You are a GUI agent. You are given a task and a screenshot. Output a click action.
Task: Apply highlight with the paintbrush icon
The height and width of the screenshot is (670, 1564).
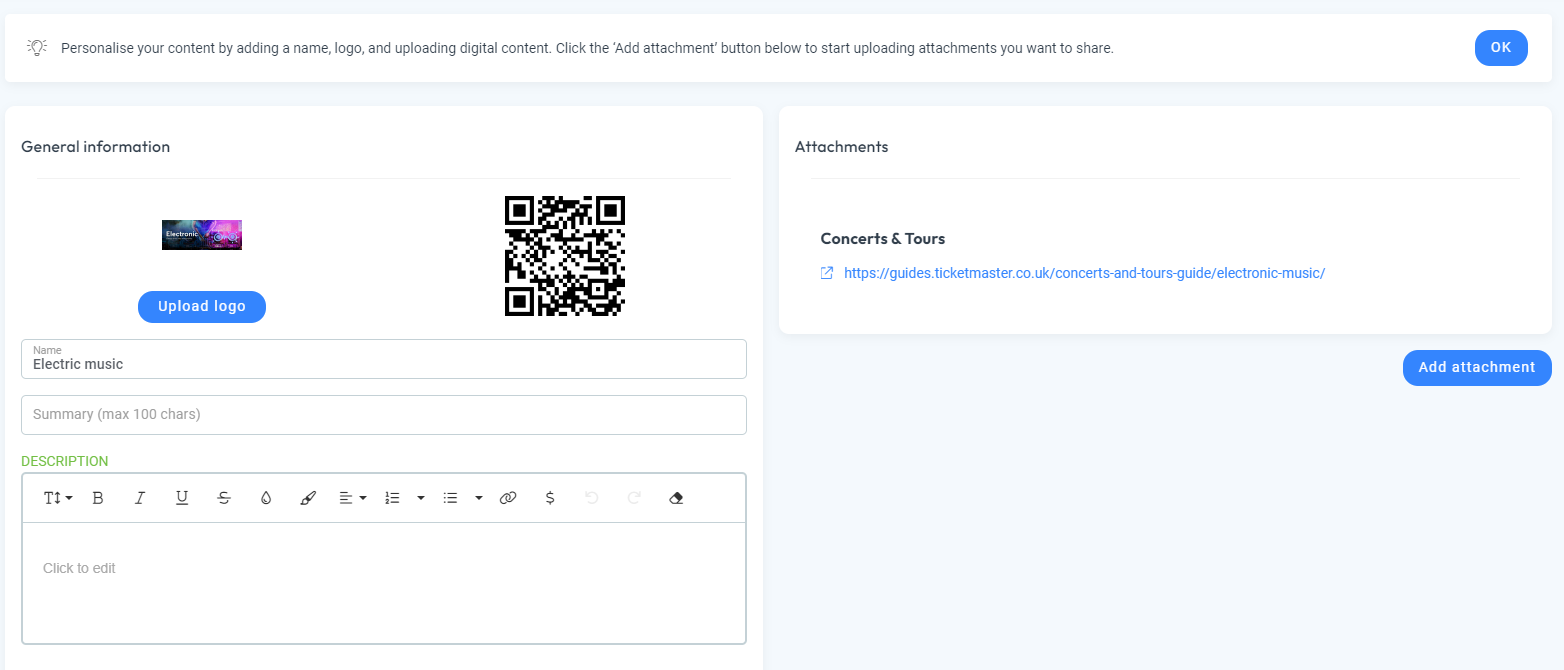click(x=308, y=497)
